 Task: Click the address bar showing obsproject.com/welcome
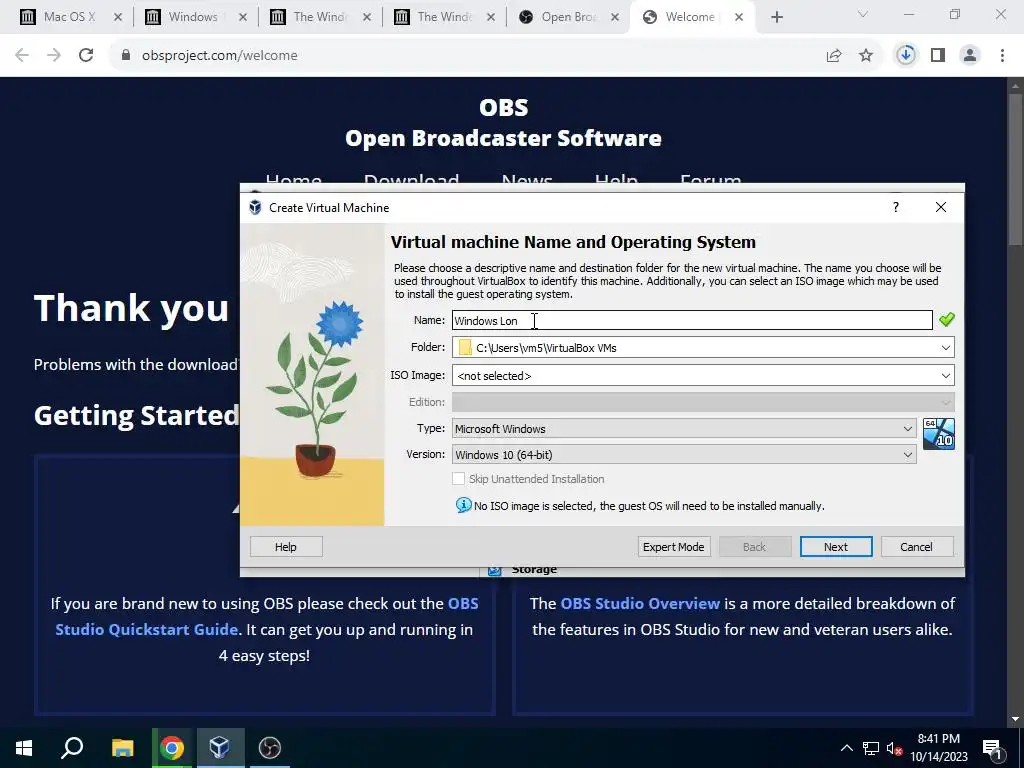[219, 56]
